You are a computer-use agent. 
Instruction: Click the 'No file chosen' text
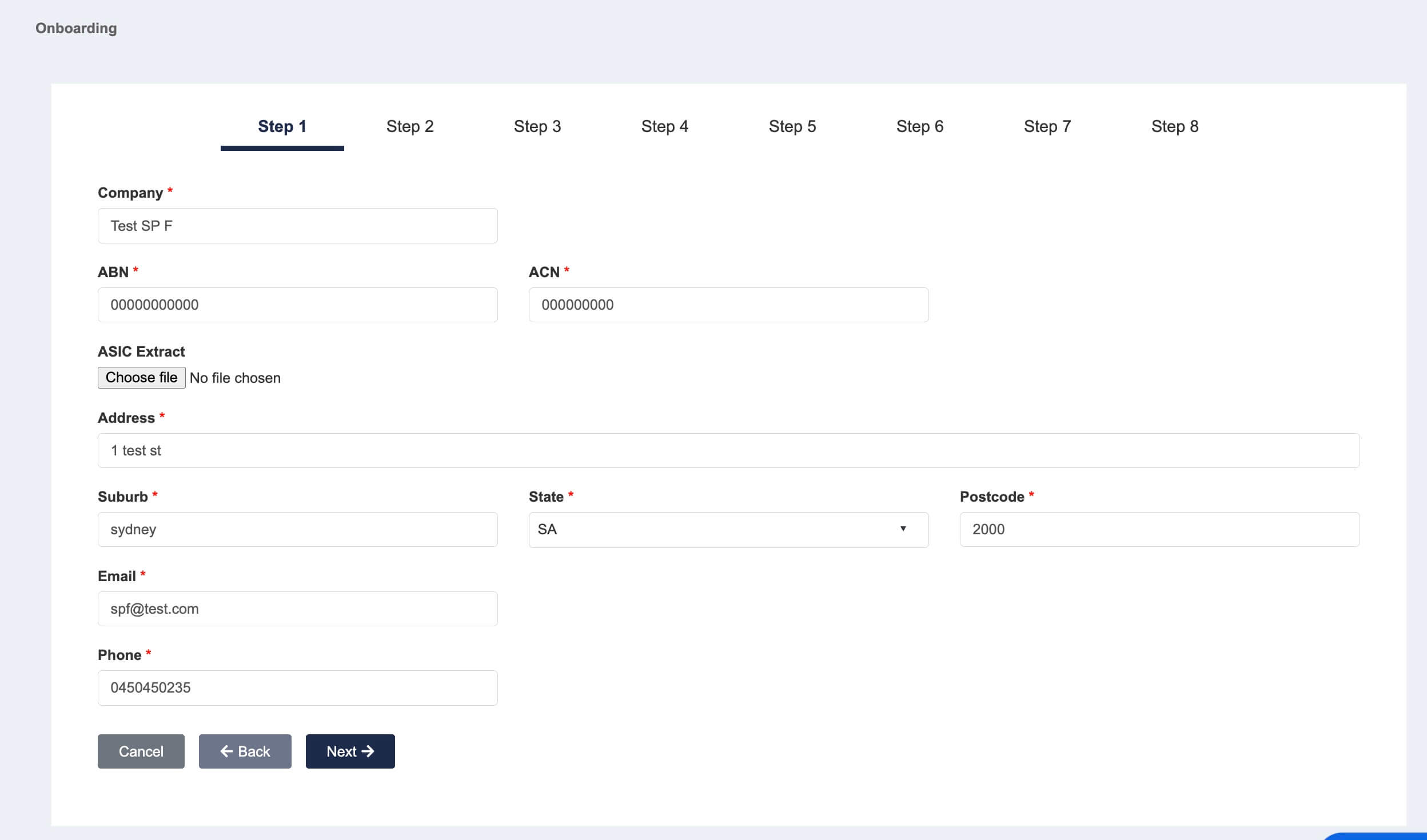(x=235, y=378)
